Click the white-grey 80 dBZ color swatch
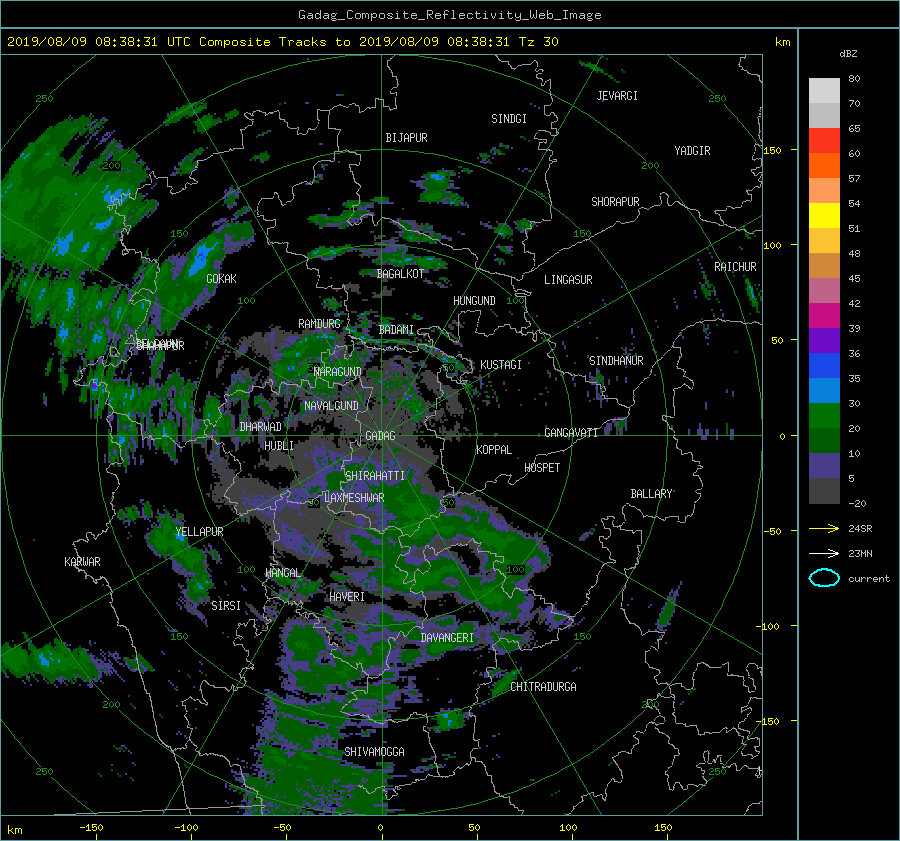This screenshot has width=900, height=841. (824, 90)
